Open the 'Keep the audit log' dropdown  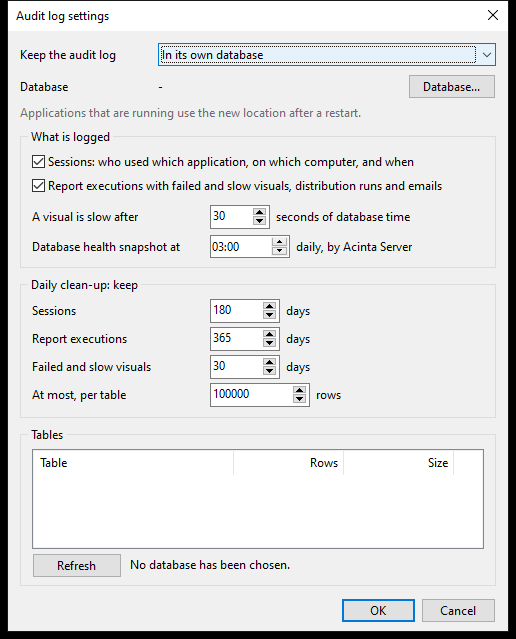[x=327, y=55]
